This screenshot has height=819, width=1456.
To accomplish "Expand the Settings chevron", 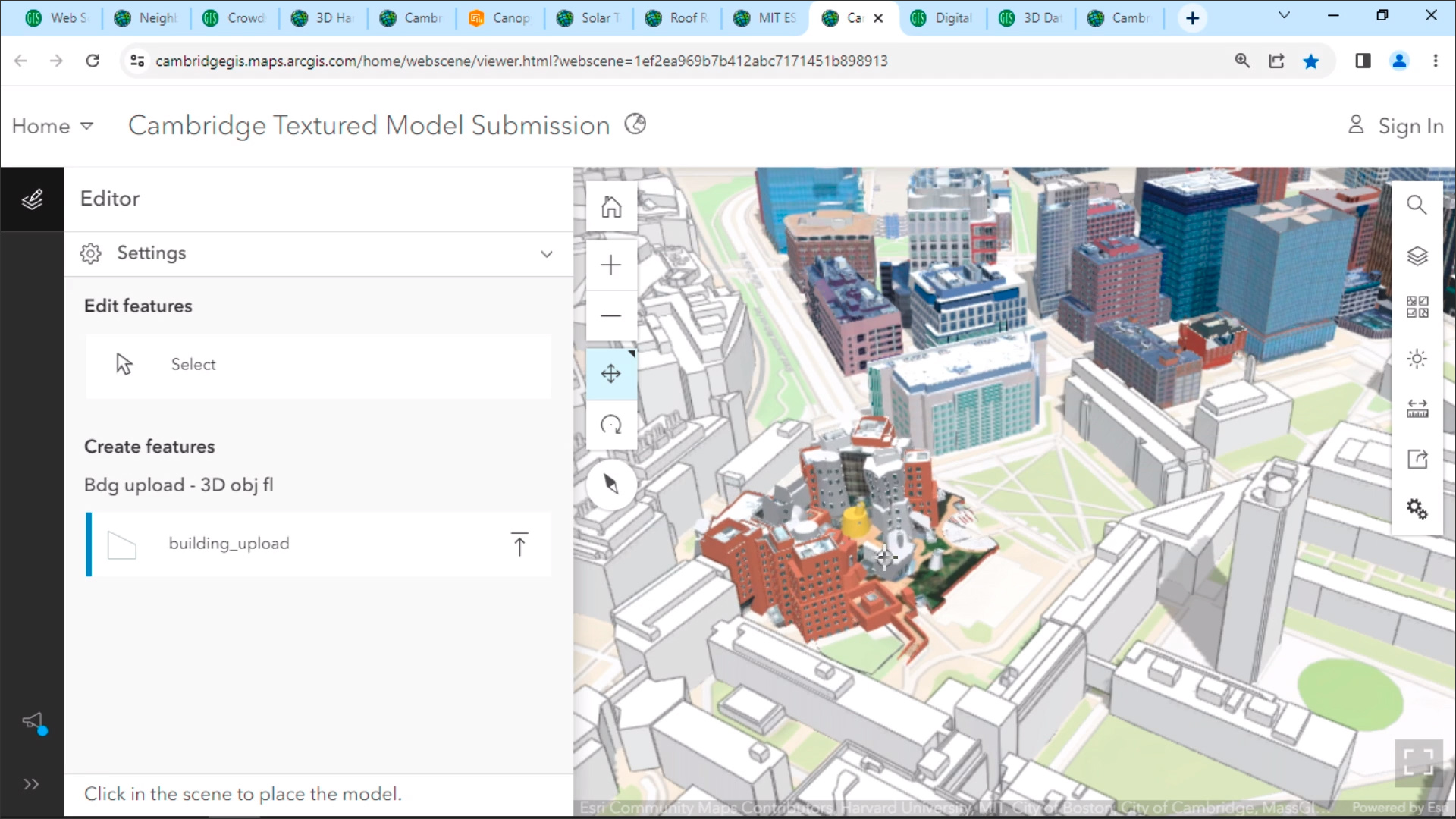I will tap(547, 254).
